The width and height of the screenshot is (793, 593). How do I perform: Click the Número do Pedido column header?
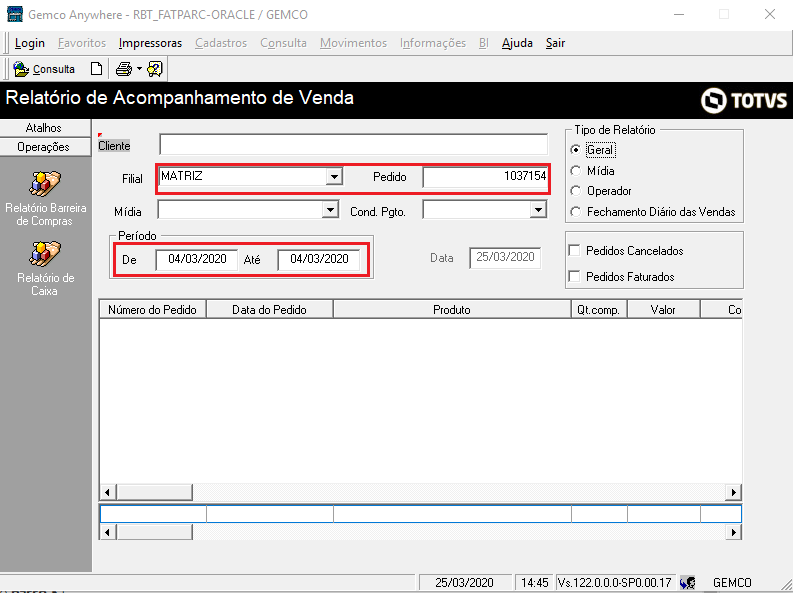click(152, 309)
